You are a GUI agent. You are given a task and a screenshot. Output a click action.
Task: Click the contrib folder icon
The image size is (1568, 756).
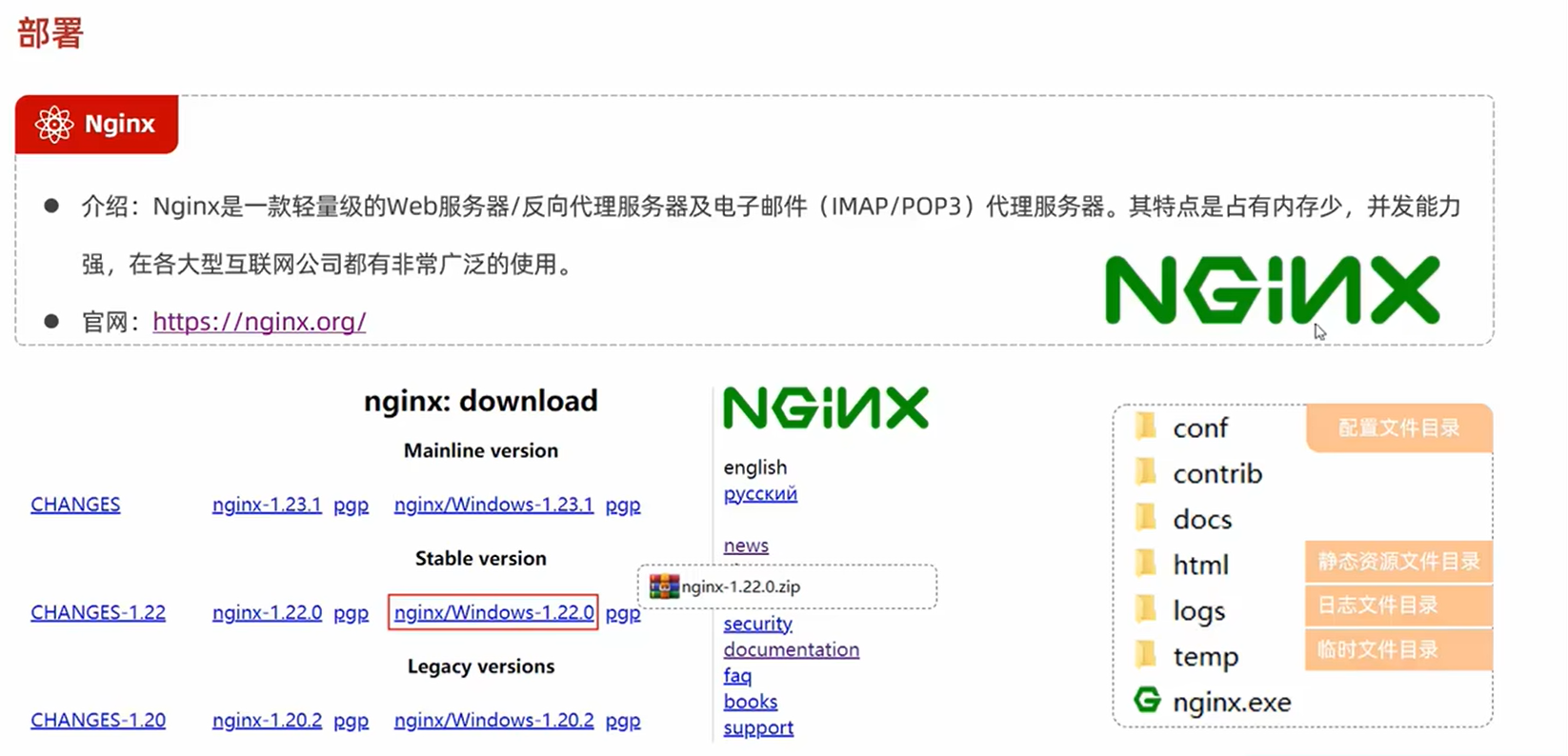click(1146, 471)
